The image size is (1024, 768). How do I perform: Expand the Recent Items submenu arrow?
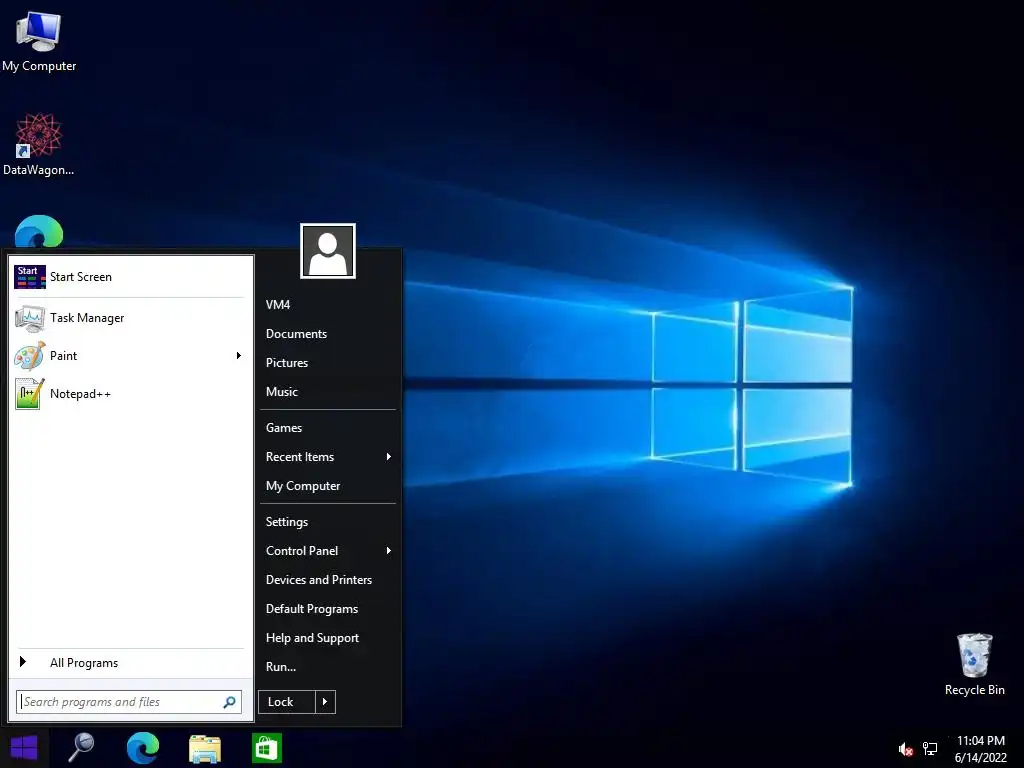point(389,456)
